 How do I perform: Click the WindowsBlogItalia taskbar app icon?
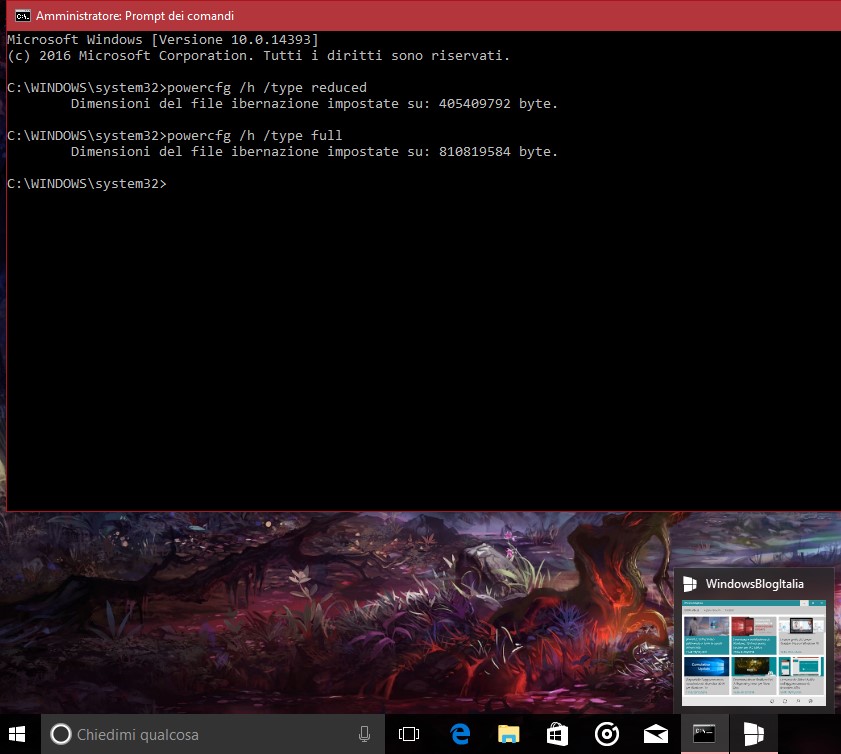coord(754,734)
